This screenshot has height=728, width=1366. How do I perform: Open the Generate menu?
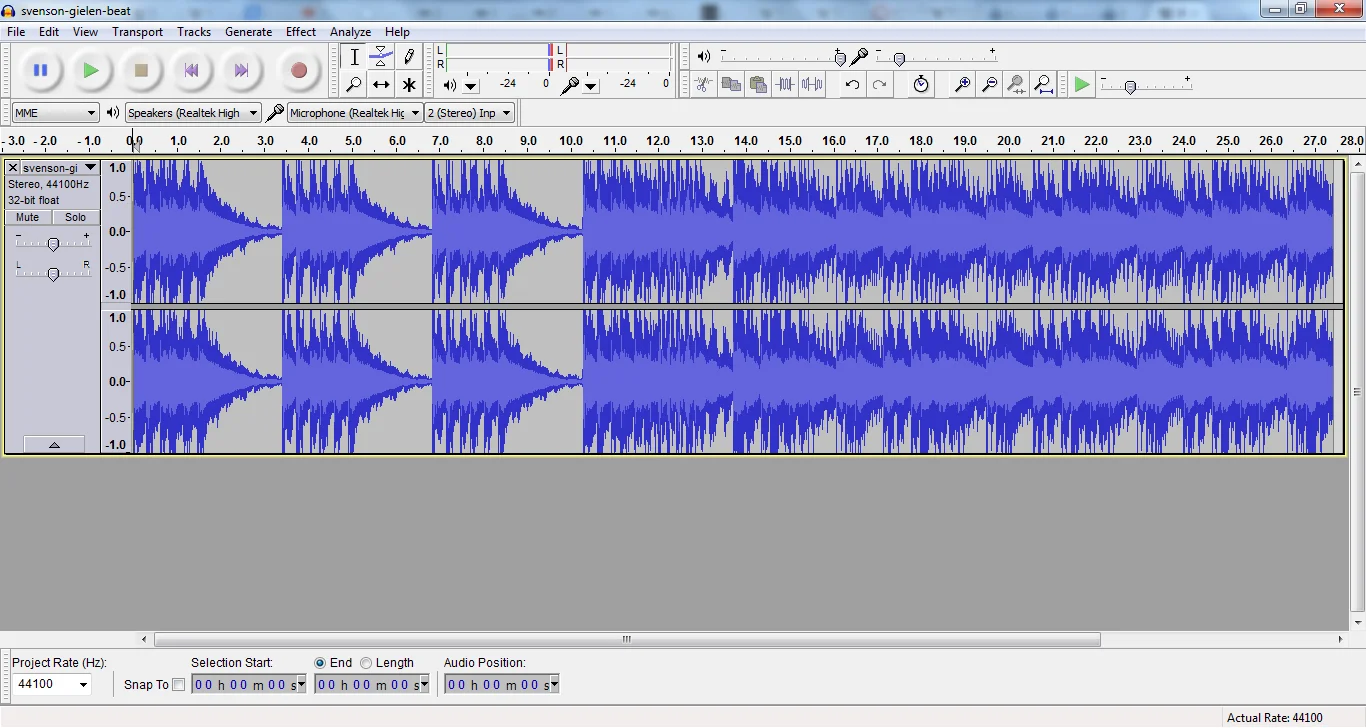tap(249, 31)
